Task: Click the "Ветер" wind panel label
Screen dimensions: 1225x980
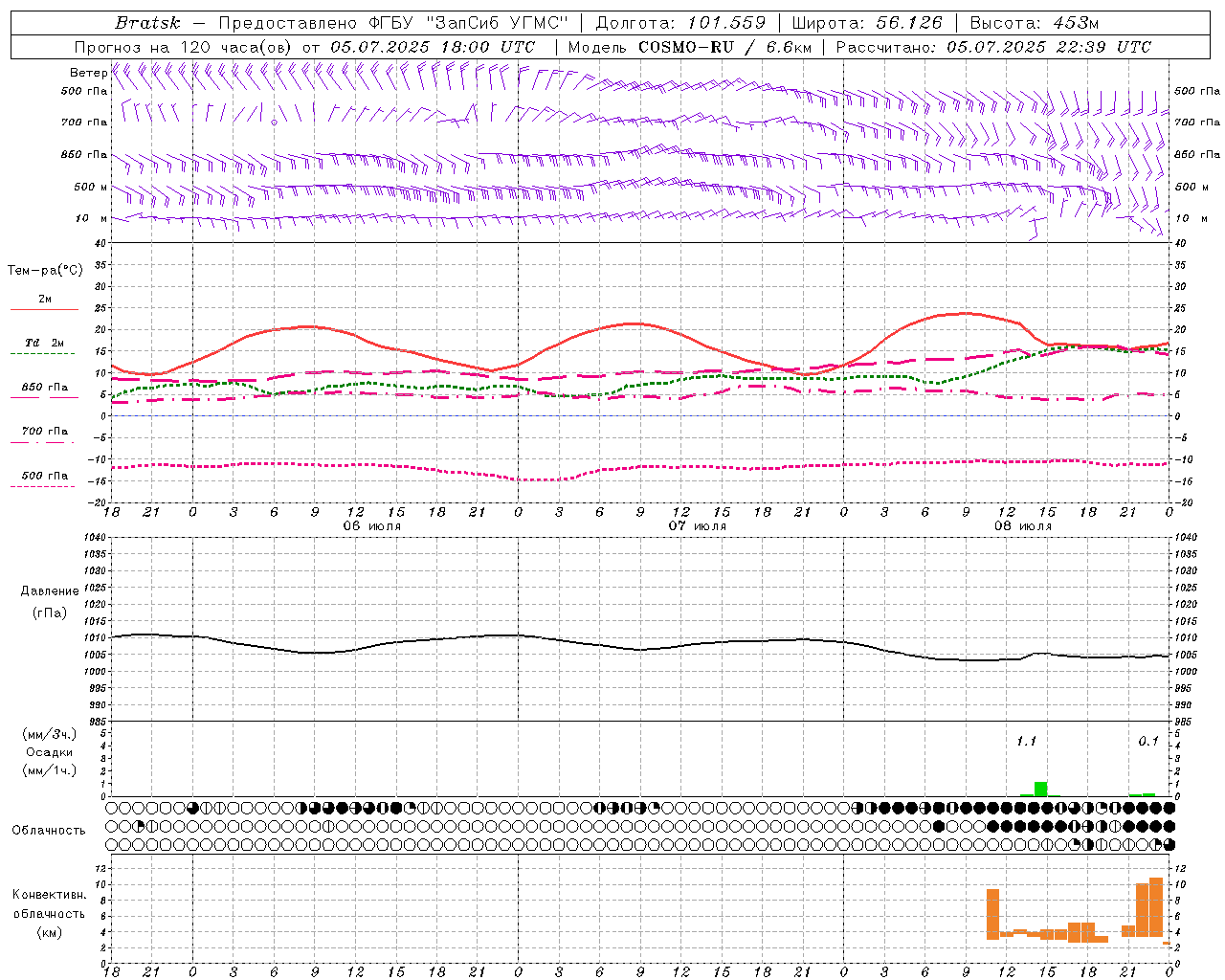Action: pyautogui.click(x=88, y=73)
